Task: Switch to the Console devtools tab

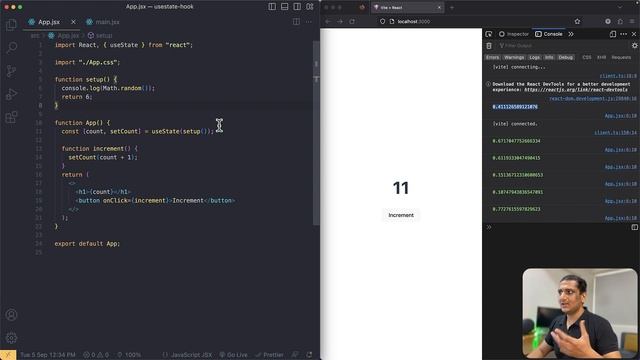Action: [549, 34]
